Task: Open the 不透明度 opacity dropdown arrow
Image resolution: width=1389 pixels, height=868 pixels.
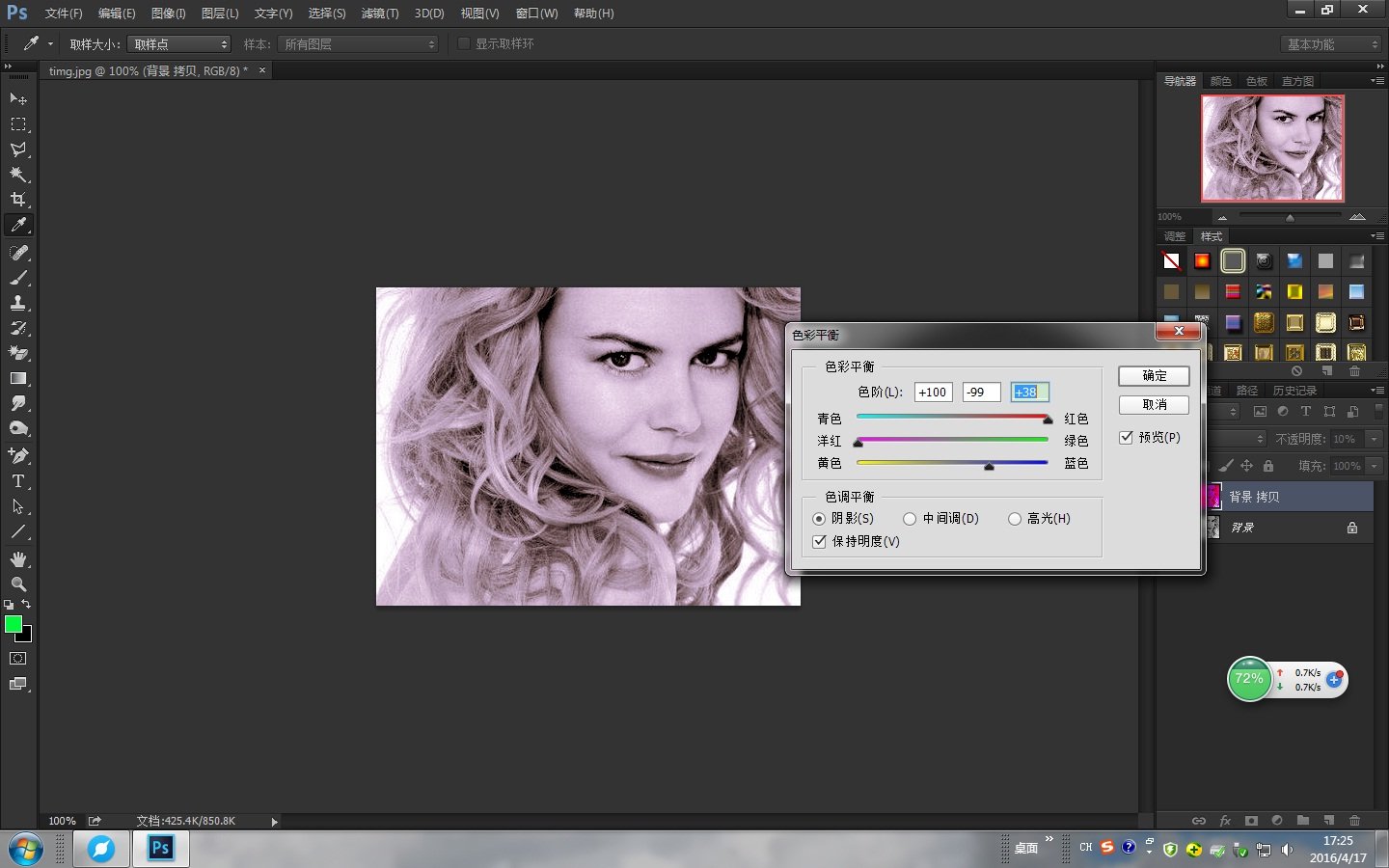Action: click(1374, 438)
